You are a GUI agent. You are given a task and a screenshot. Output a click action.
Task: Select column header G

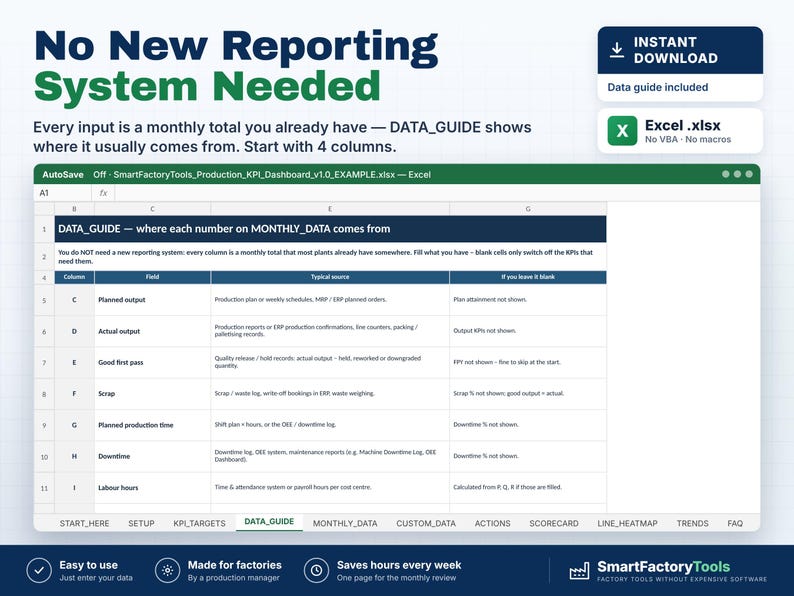(528, 209)
